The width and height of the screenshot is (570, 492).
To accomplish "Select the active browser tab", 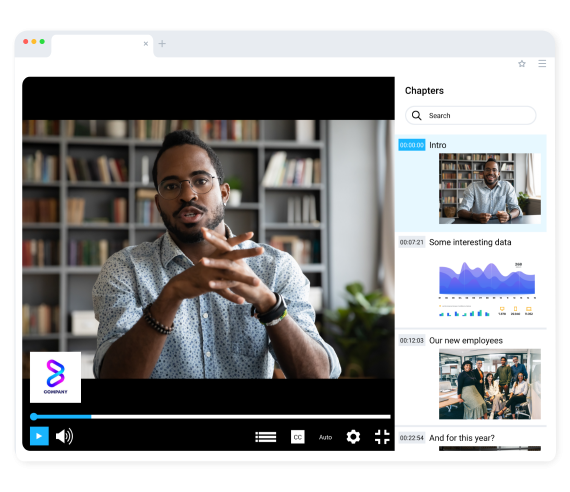I will pyautogui.click(x=102, y=46).
